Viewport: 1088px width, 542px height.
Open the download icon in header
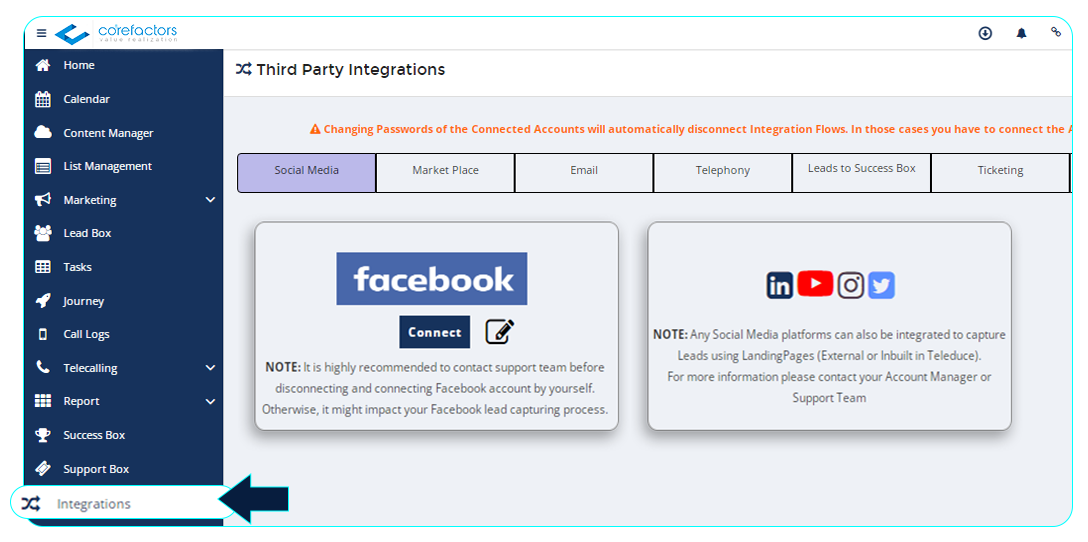pos(985,33)
